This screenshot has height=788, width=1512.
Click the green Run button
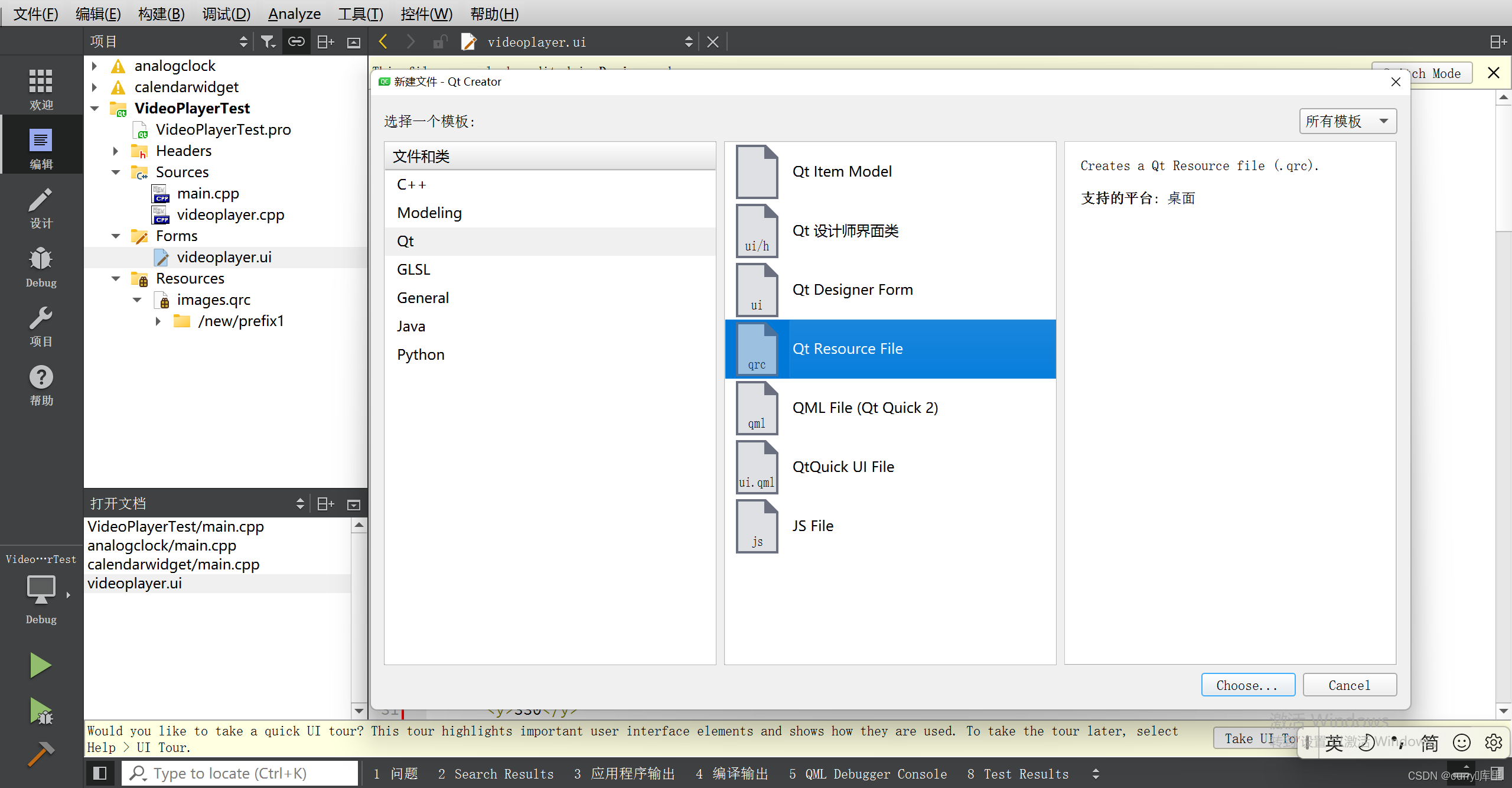[x=41, y=666]
